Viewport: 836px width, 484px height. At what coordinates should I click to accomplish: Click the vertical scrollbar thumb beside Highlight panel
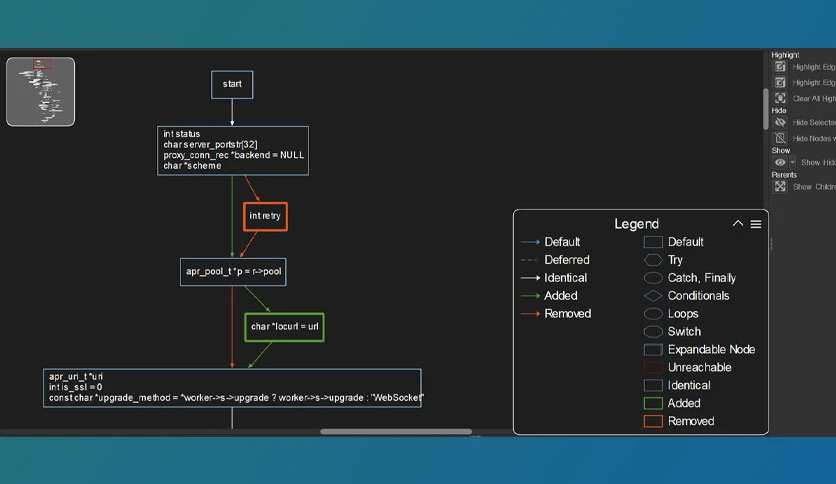point(766,109)
